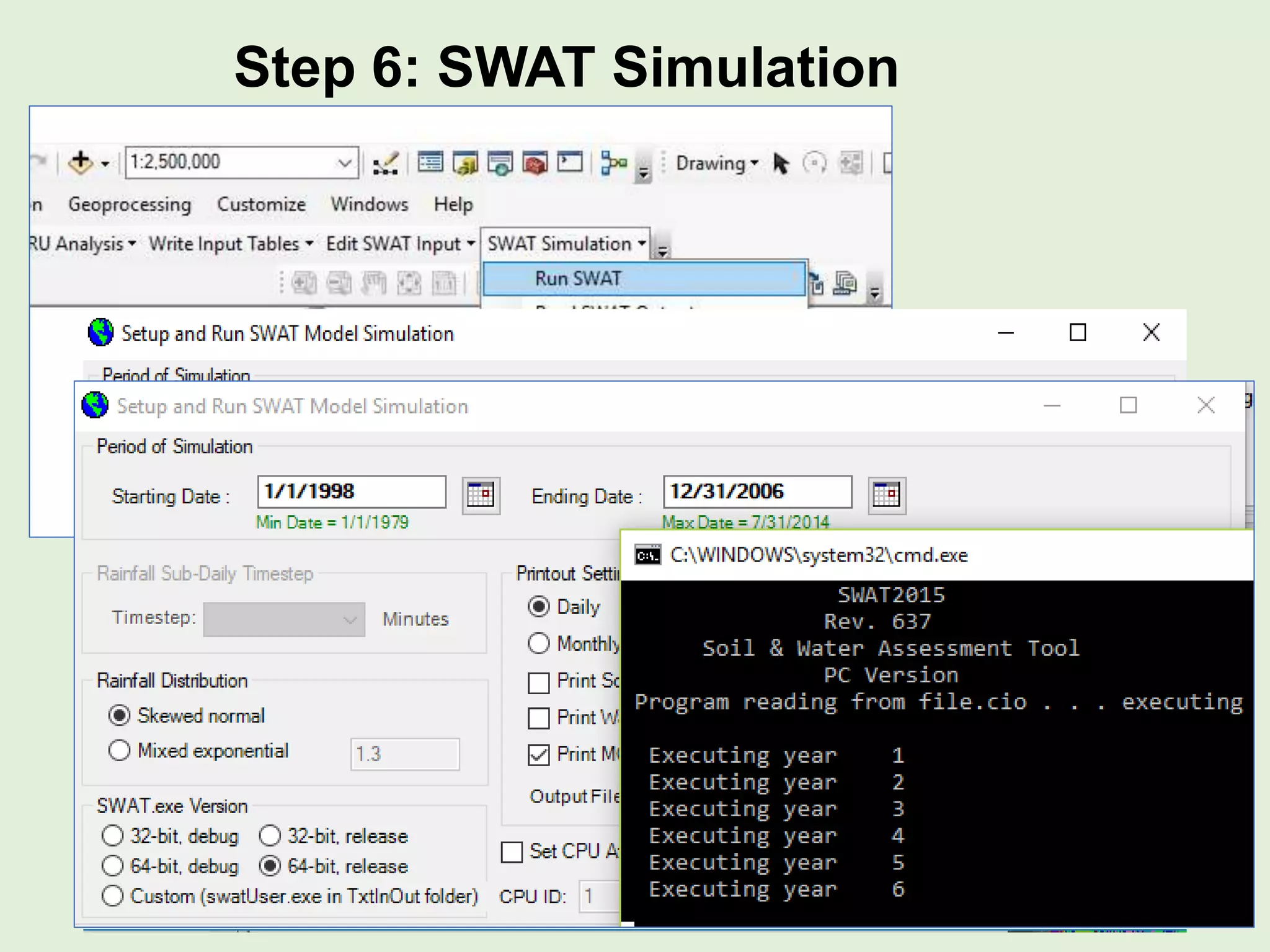Screen dimensions: 1270x952
Task: Click the greyed zoom-in layout icon
Action: pos(303,284)
